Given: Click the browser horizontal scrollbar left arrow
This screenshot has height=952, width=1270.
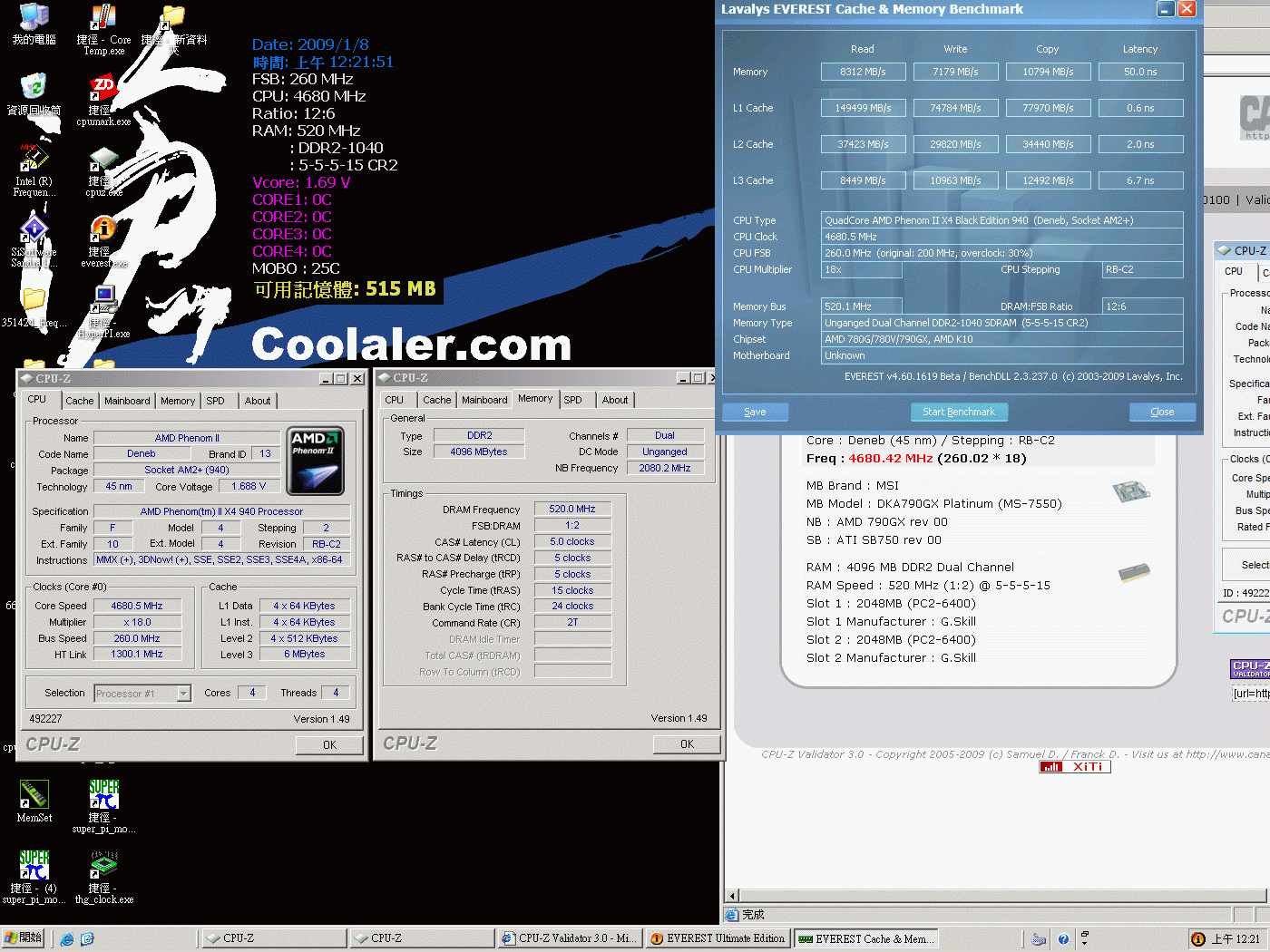Looking at the screenshot, I should tap(733, 896).
